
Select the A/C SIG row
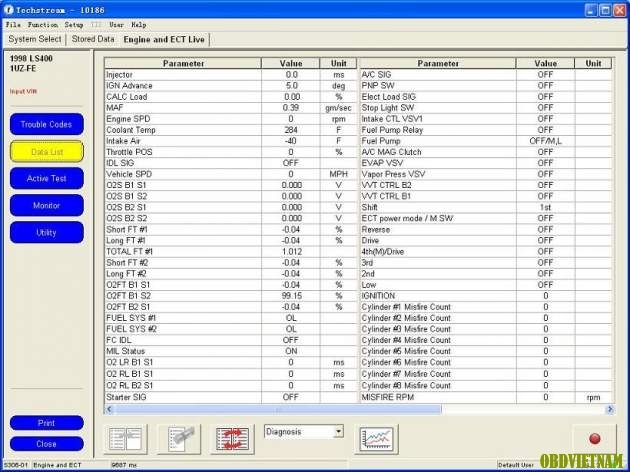pos(485,75)
